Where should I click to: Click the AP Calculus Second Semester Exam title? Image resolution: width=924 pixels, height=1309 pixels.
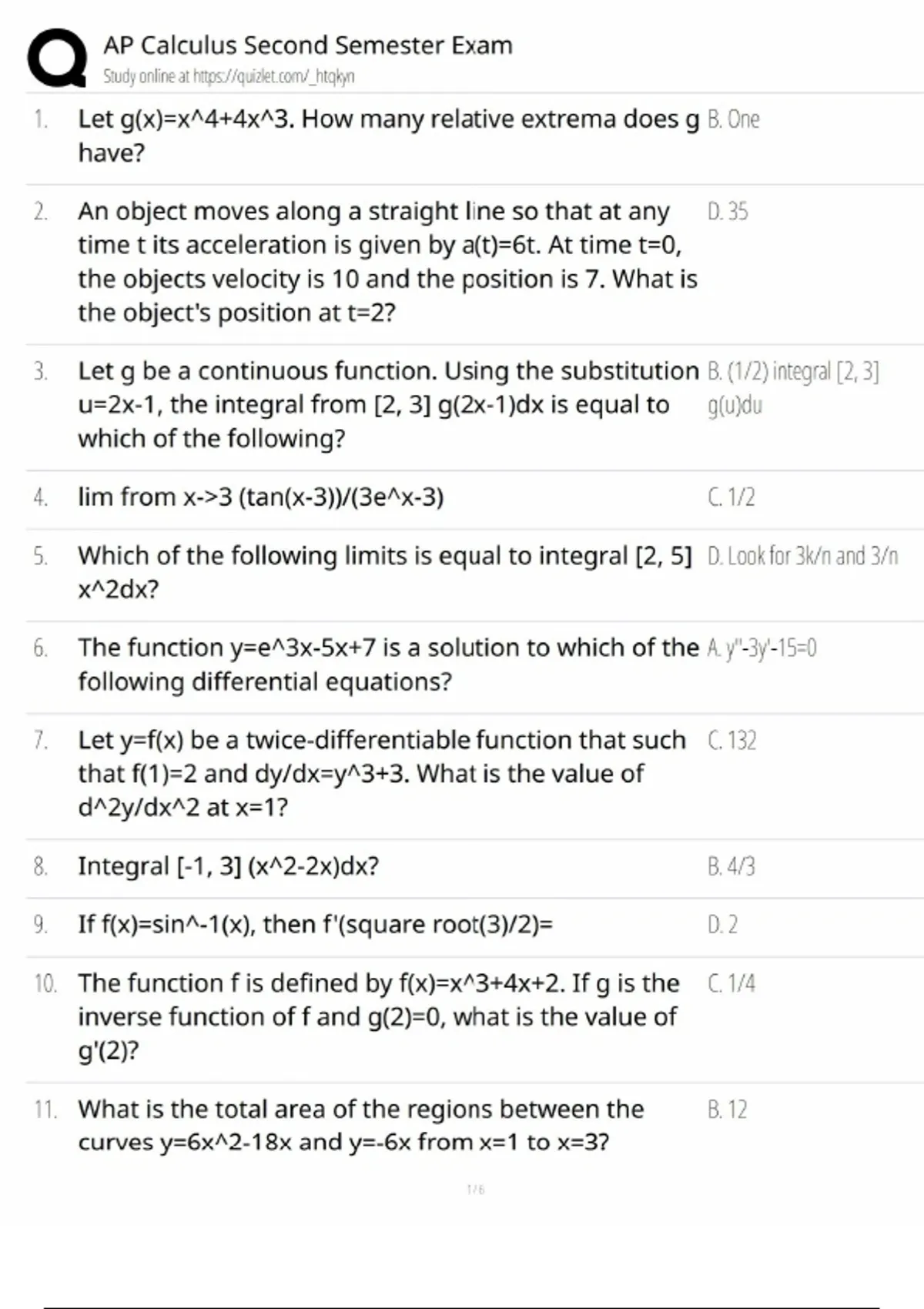[x=308, y=45]
